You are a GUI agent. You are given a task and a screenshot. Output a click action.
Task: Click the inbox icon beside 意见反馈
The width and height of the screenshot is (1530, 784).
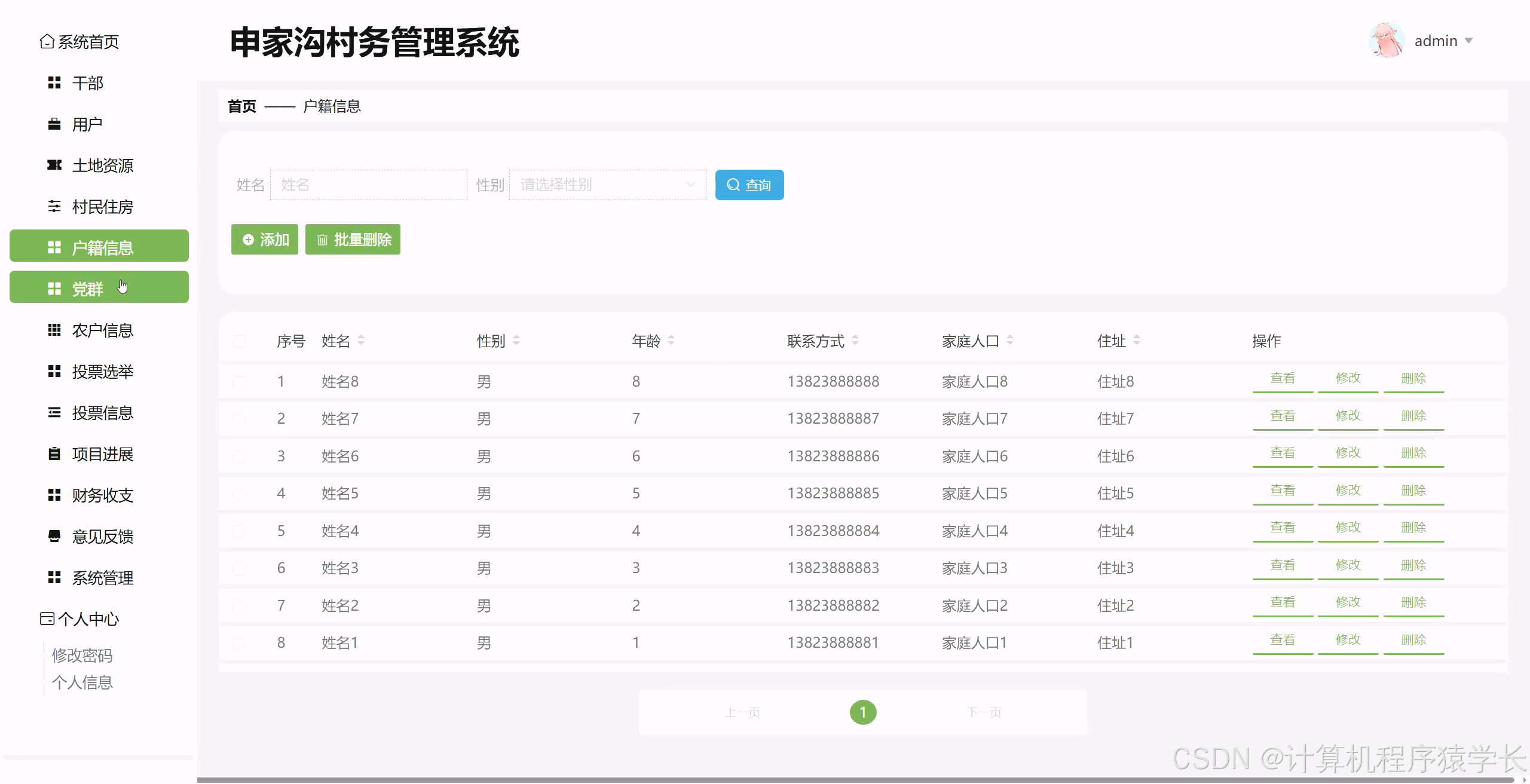(54, 537)
